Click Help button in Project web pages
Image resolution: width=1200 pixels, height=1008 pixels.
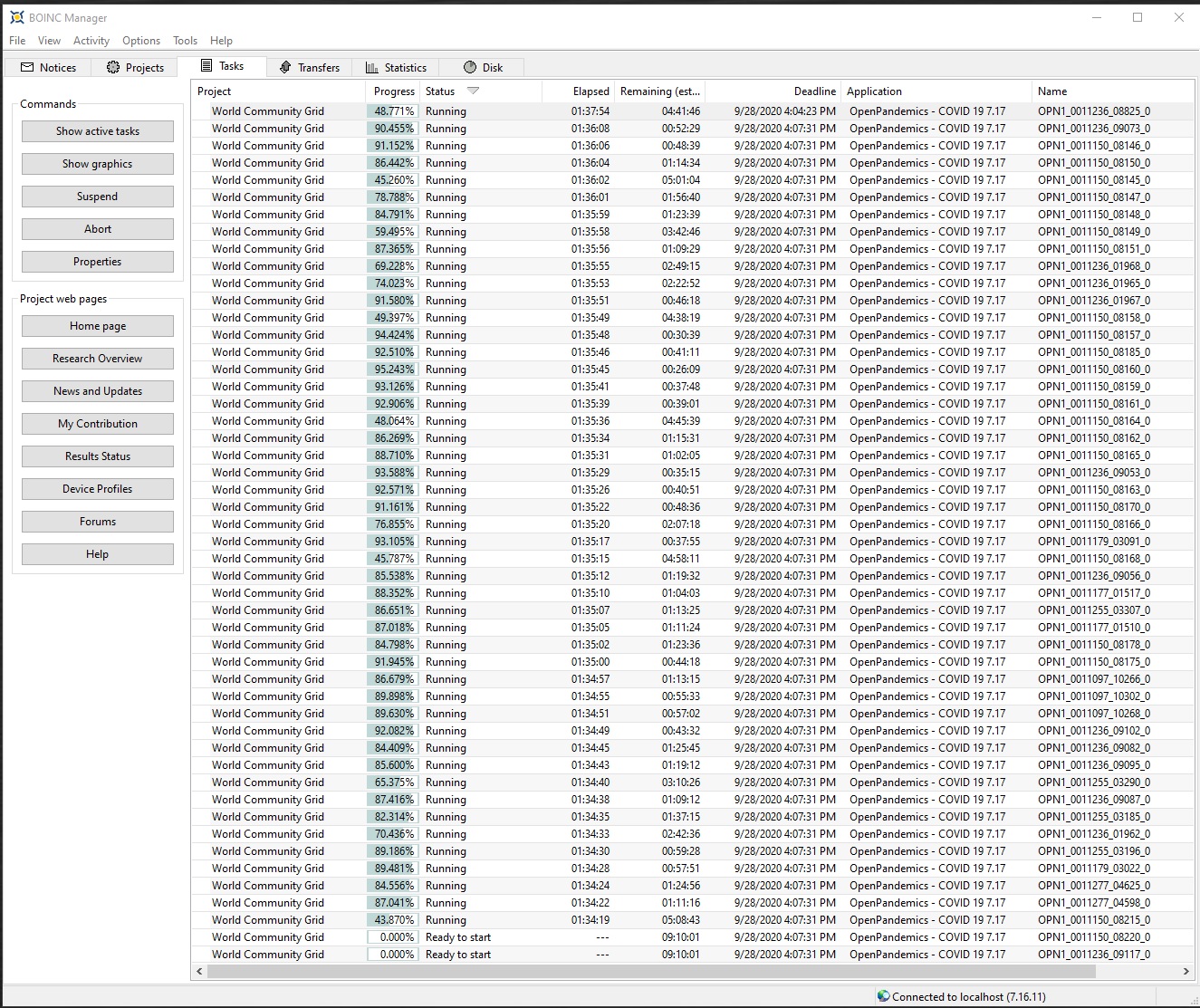(x=98, y=554)
